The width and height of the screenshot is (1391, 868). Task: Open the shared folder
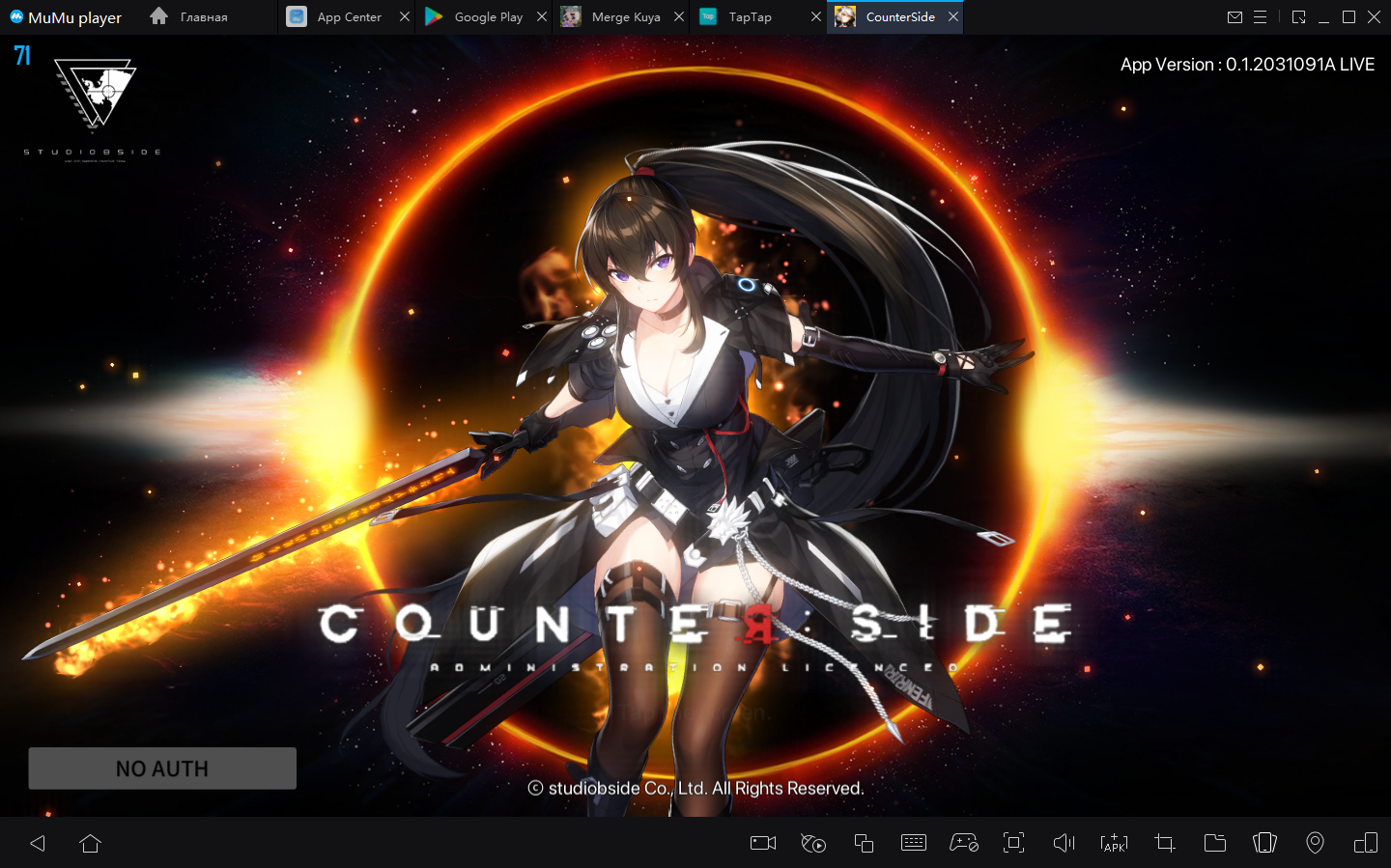point(1215,843)
